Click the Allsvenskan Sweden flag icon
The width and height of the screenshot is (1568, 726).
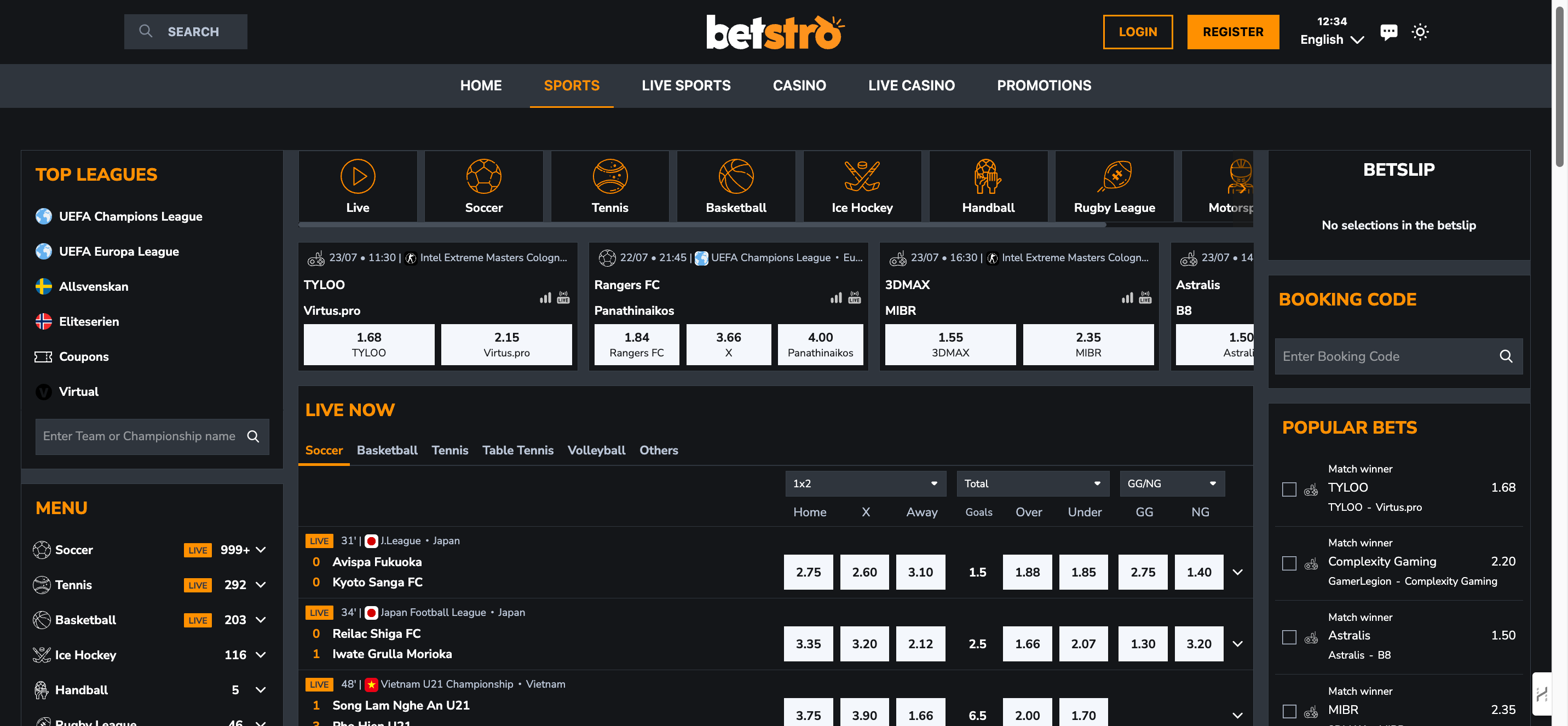[x=43, y=287]
